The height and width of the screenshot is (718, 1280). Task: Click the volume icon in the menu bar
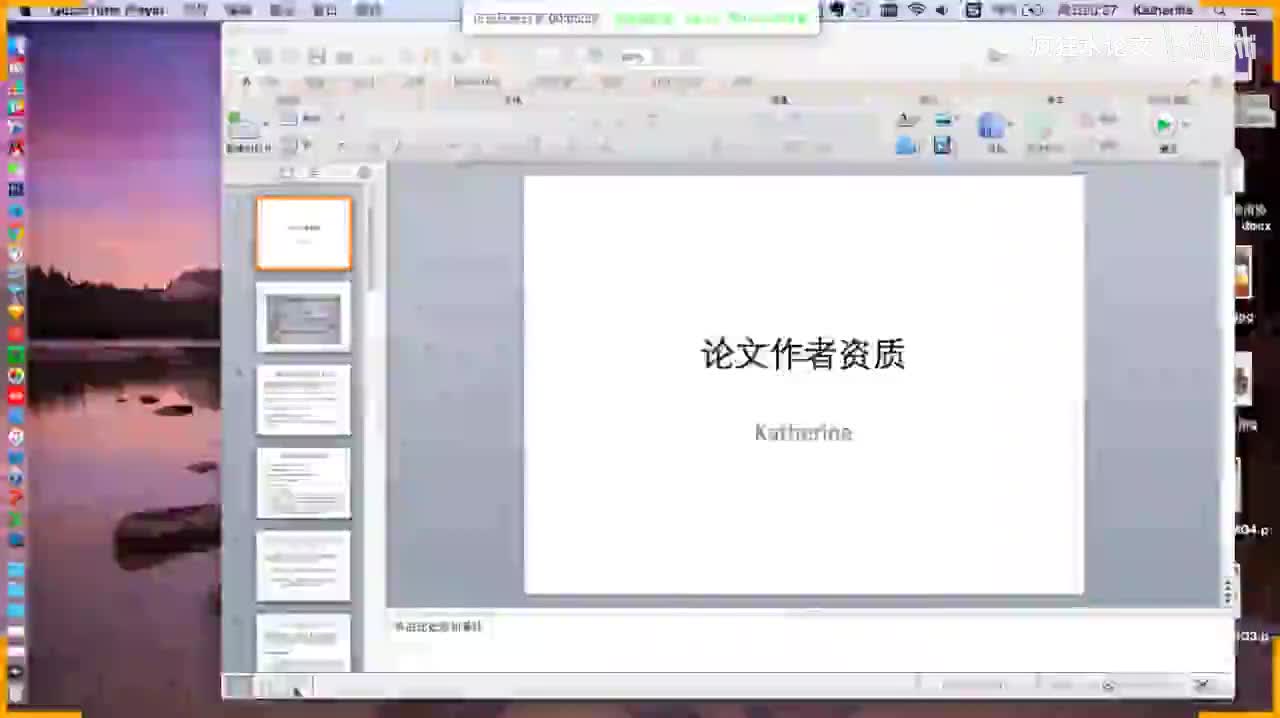pyautogui.click(x=942, y=10)
